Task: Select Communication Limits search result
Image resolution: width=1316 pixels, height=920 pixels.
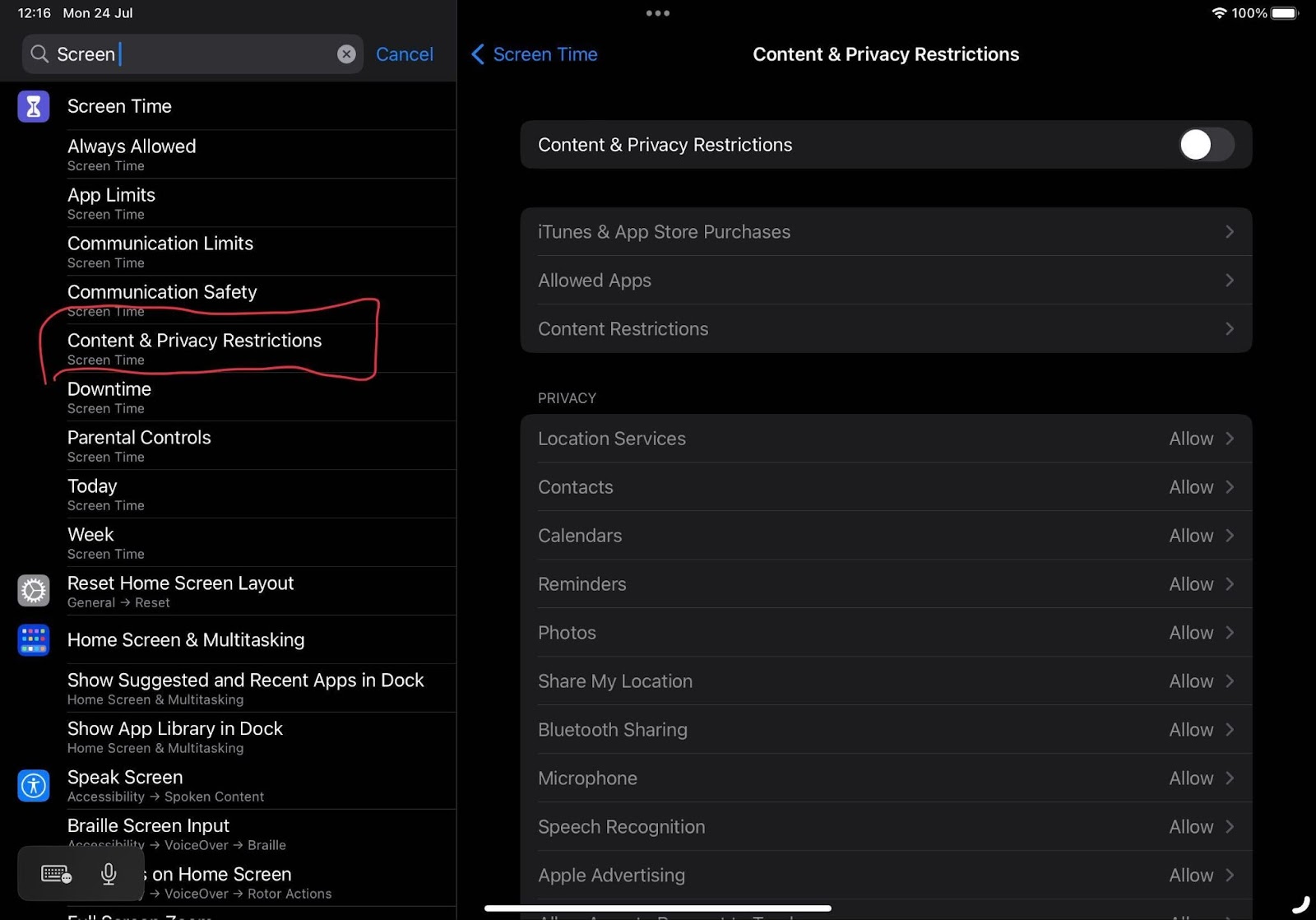Action: 228,252
